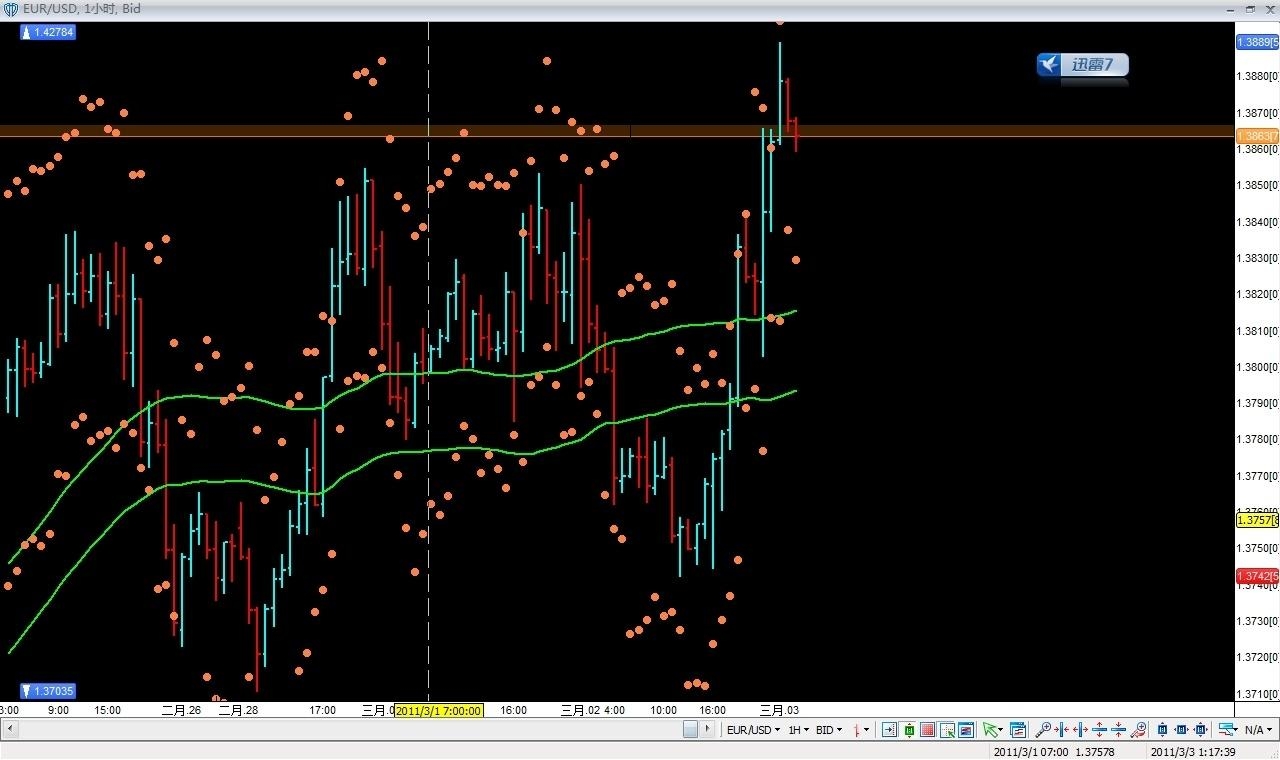This screenshot has width=1280, height=760.
Task: Click the scroll right arrow button
Action: click(709, 729)
